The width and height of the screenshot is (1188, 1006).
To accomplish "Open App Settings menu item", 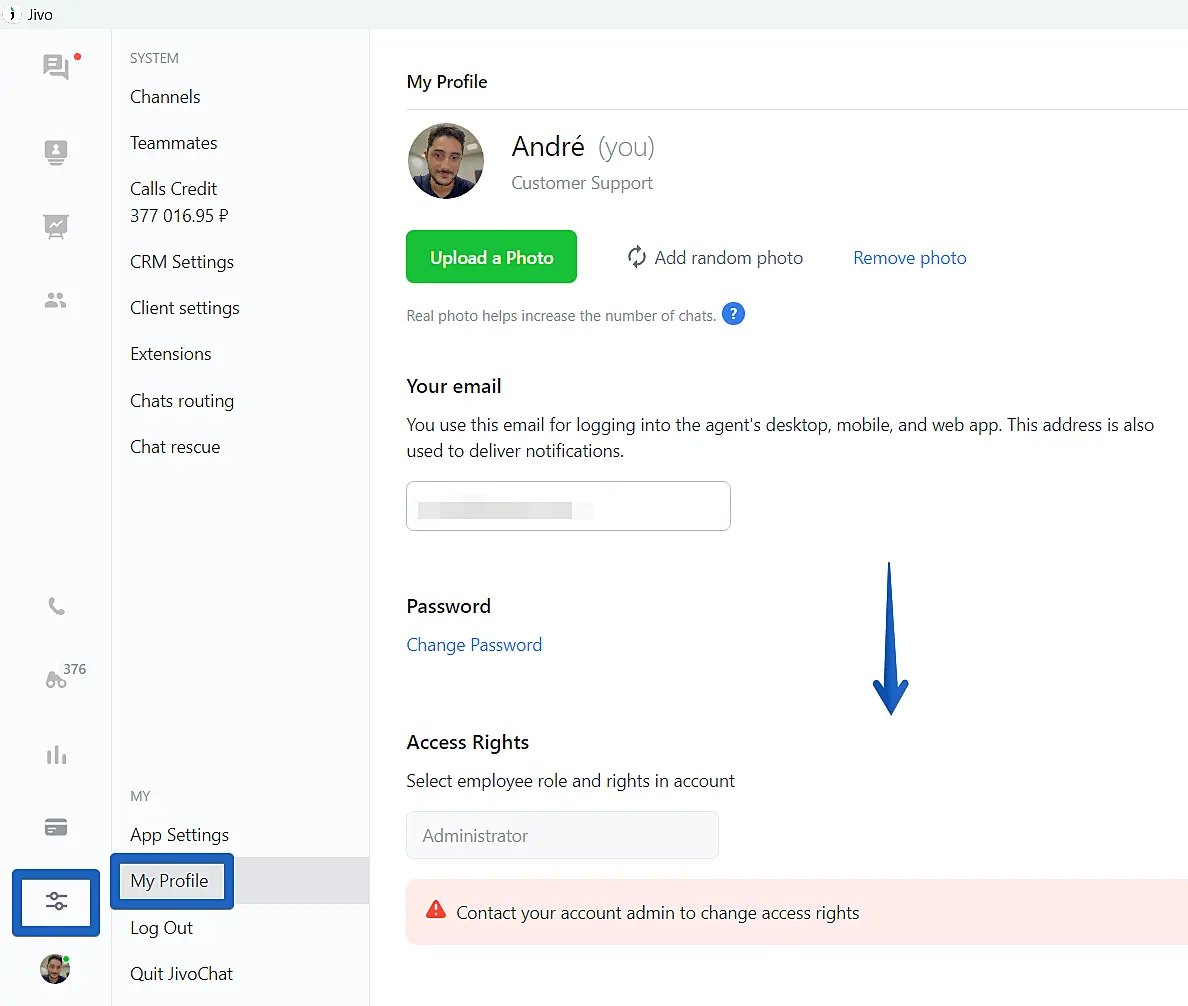I will point(179,835).
